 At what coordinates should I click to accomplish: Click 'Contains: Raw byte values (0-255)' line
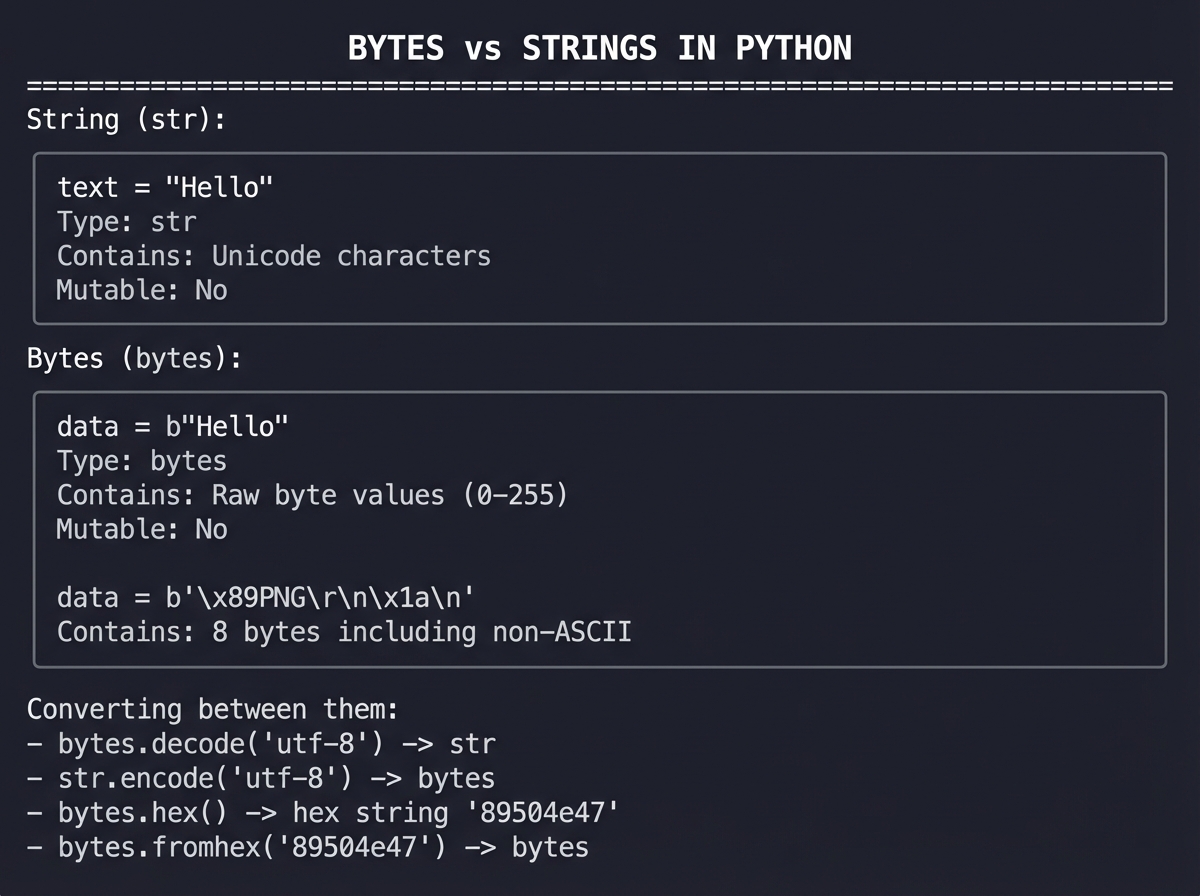(312, 495)
